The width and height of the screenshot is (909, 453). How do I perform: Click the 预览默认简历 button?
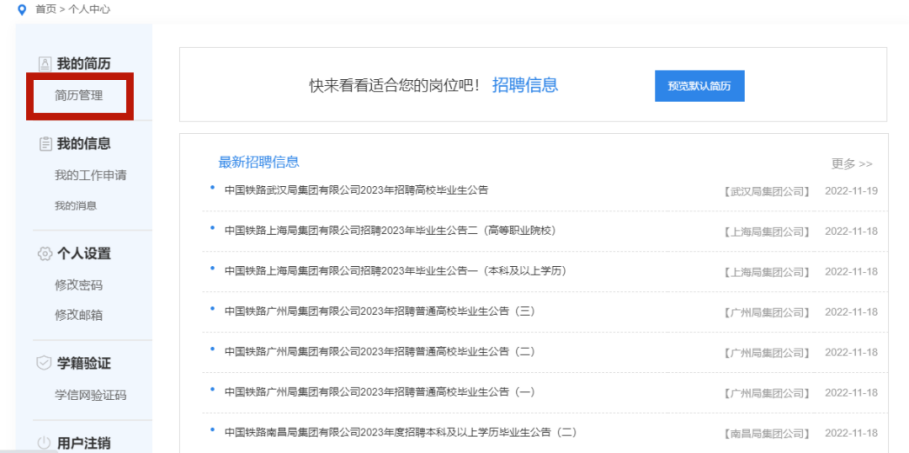(700, 86)
